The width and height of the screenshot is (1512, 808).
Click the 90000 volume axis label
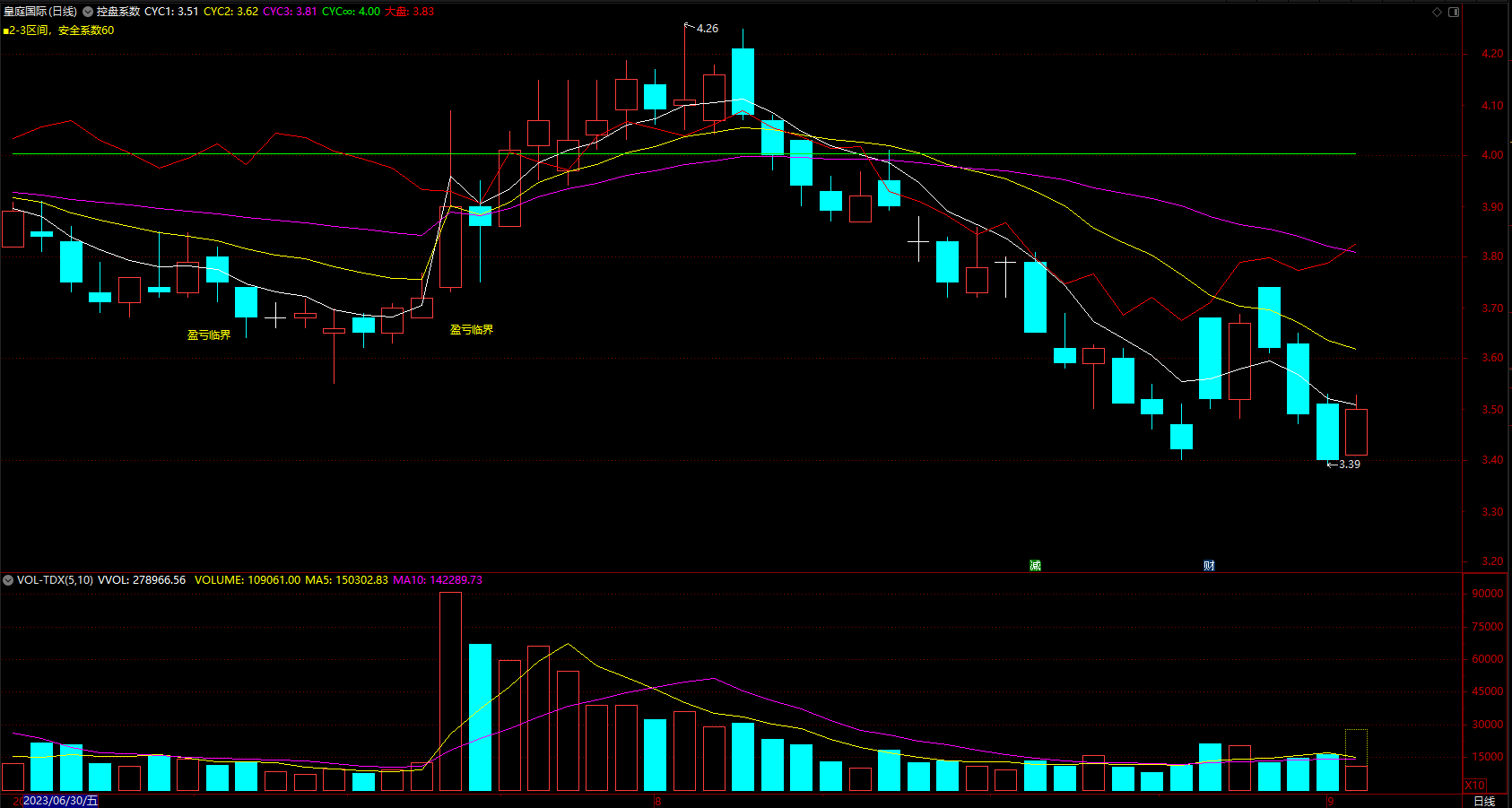[x=1488, y=594]
